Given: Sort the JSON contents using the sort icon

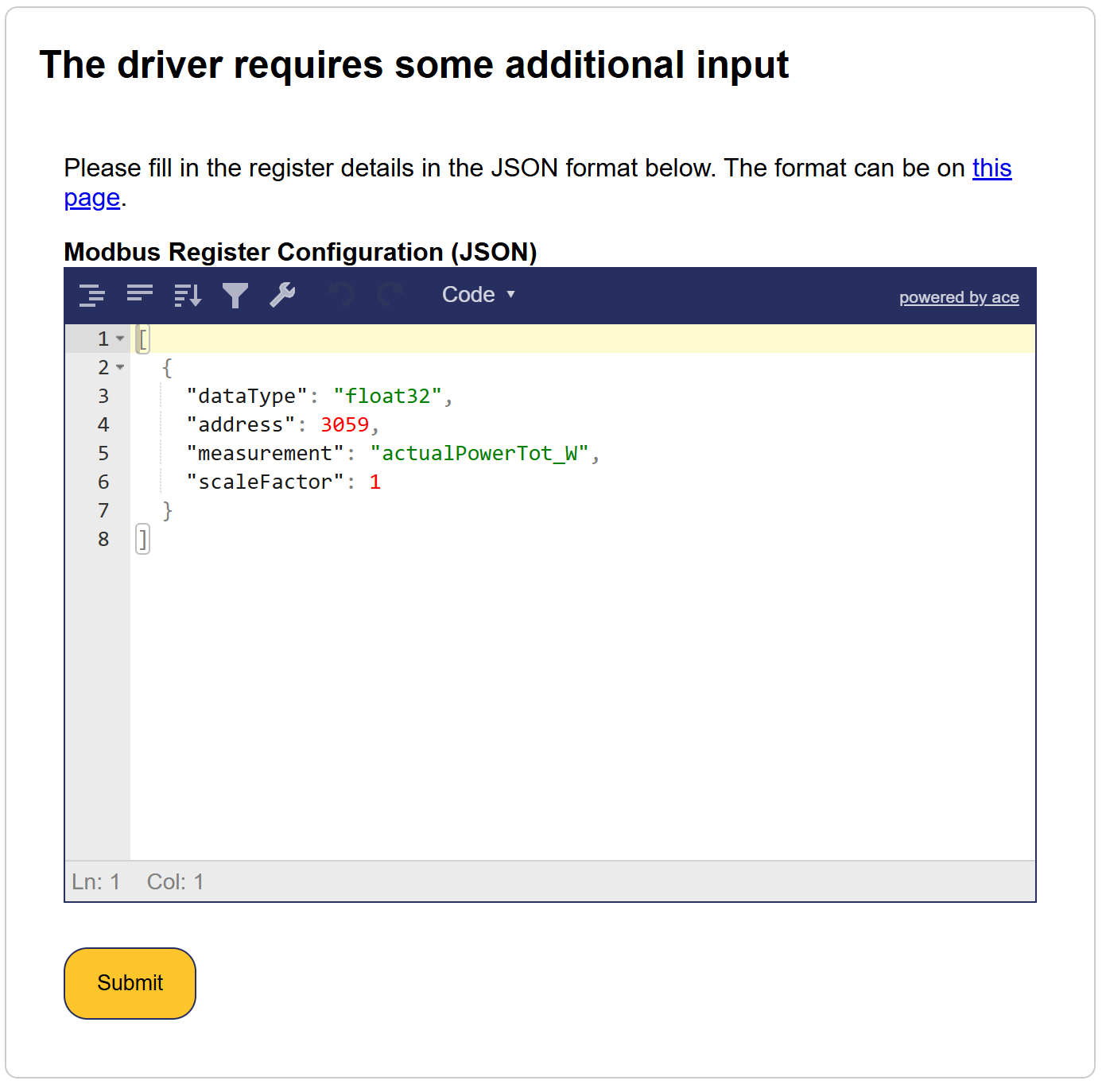Looking at the screenshot, I should [x=188, y=295].
